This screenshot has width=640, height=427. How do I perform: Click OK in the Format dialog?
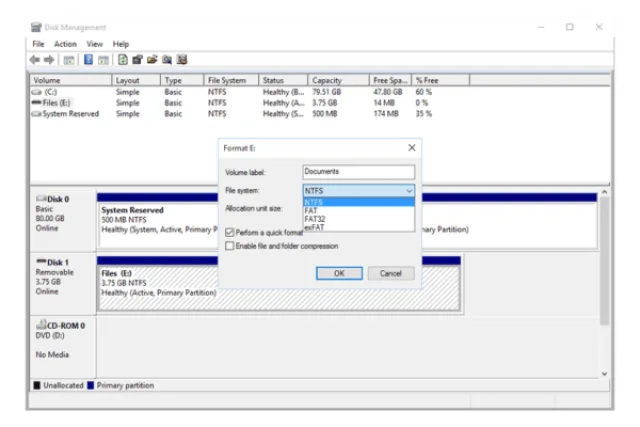click(x=339, y=273)
